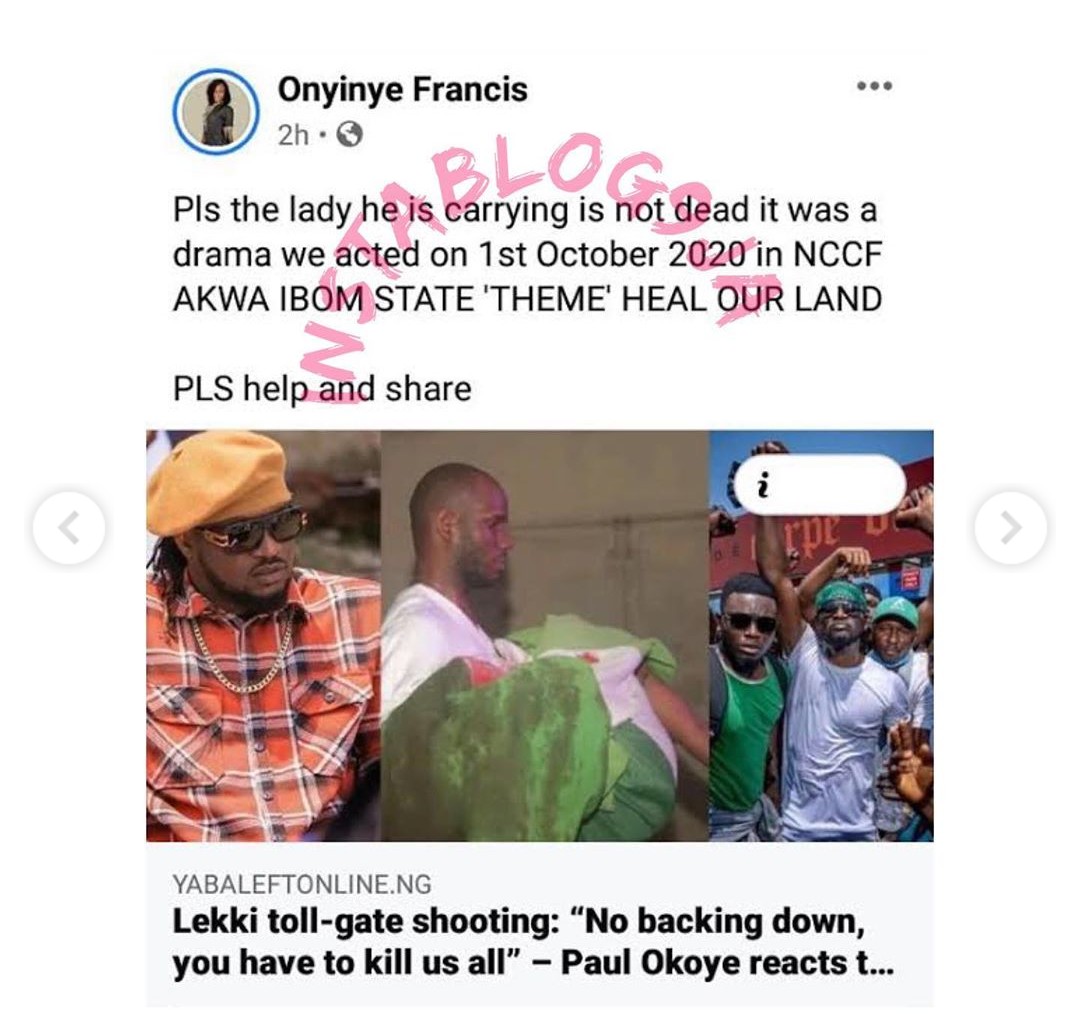
Task: Open the Lekki toll-gate shooting headline
Action: pyautogui.click(x=532, y=942)
